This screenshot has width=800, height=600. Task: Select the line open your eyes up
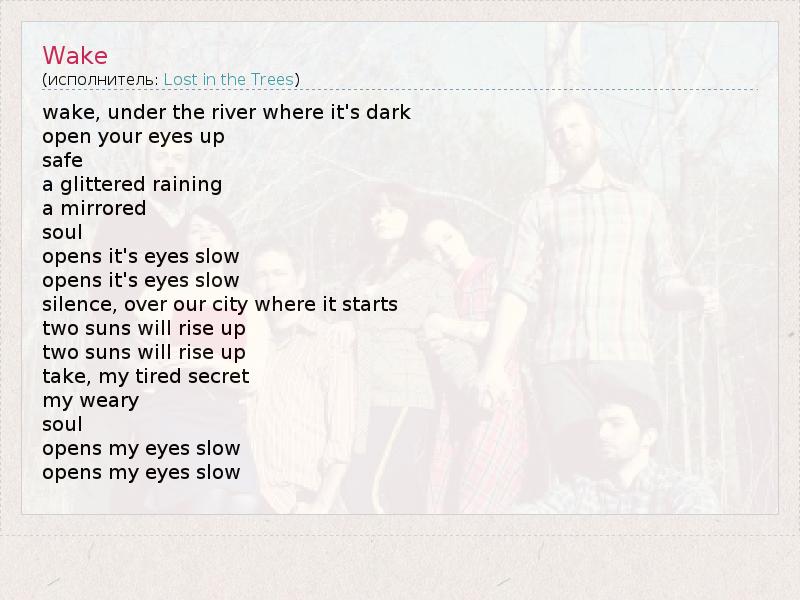tap(133, 136)
